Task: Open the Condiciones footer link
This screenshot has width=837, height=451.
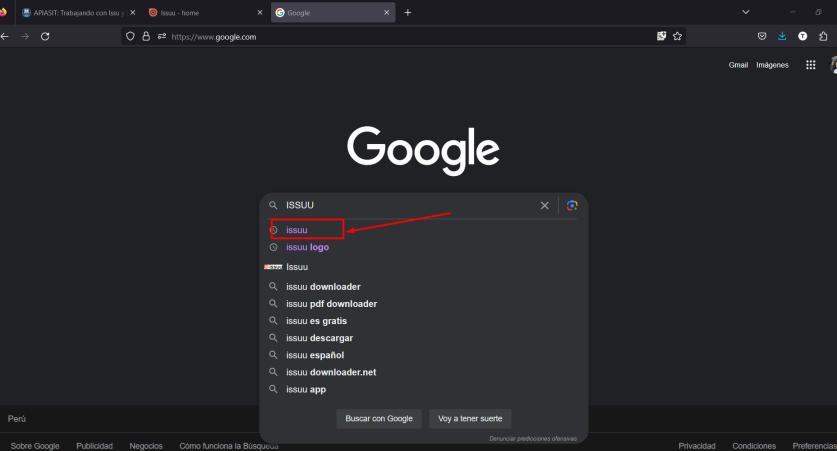Action: [x=754, y=446]
